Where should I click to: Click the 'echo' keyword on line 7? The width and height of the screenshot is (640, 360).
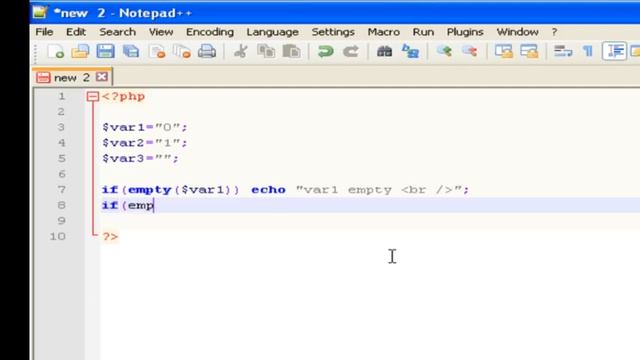268,190
